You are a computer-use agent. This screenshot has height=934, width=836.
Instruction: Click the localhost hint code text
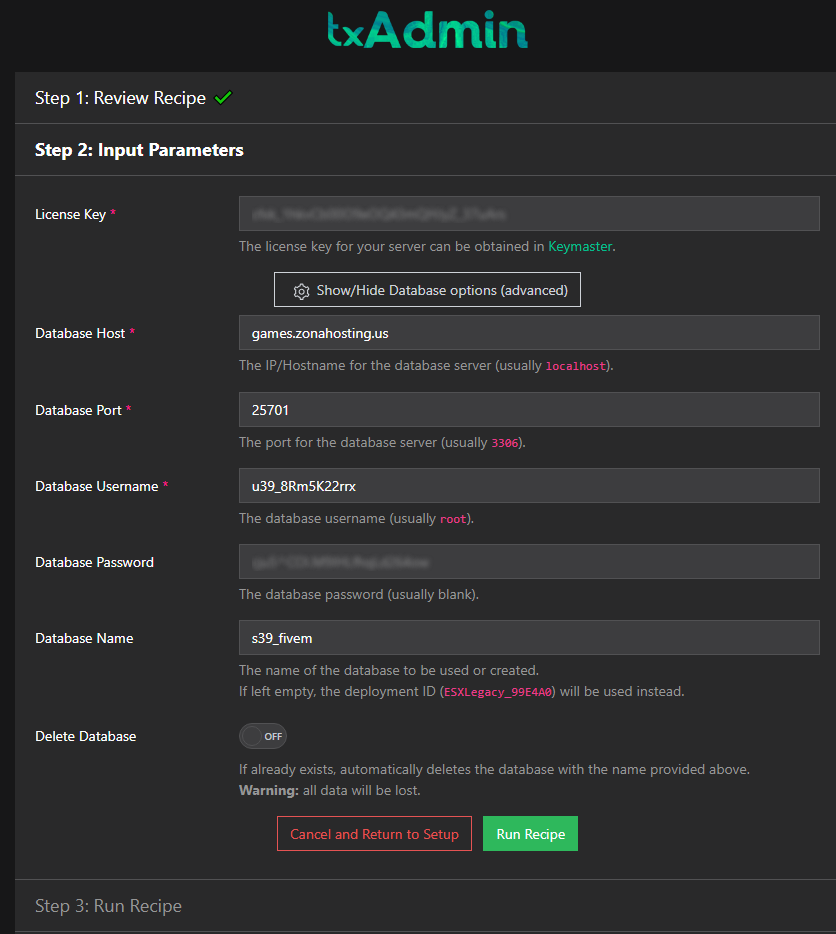pos(575,367)
